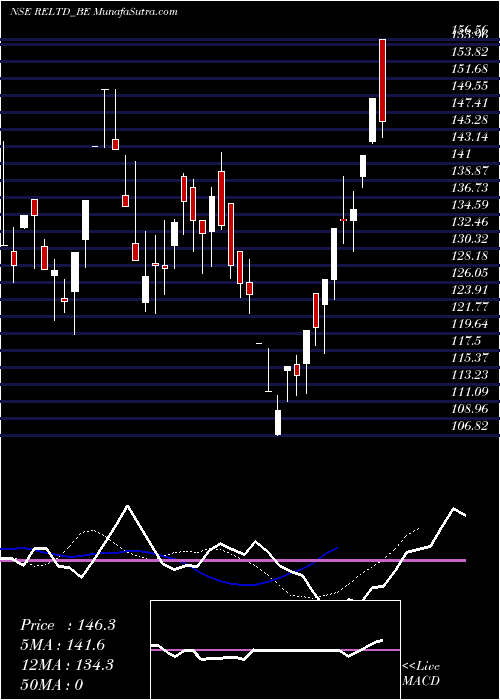Select the 130.32 price axis label
This screenshot has height=700, width=500.
[469, 239]
